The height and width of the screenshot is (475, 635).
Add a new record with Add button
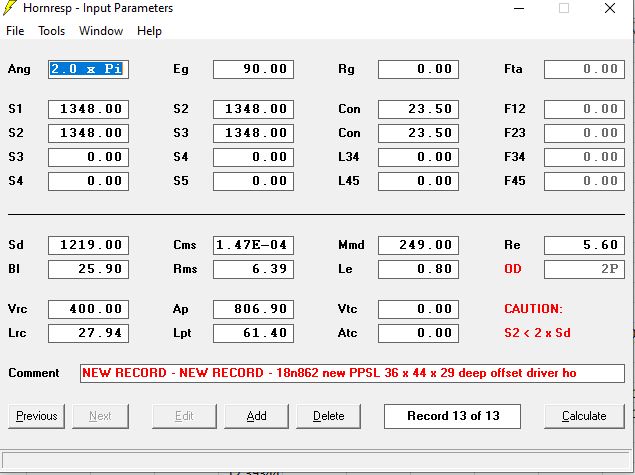(x=256, y=416)
